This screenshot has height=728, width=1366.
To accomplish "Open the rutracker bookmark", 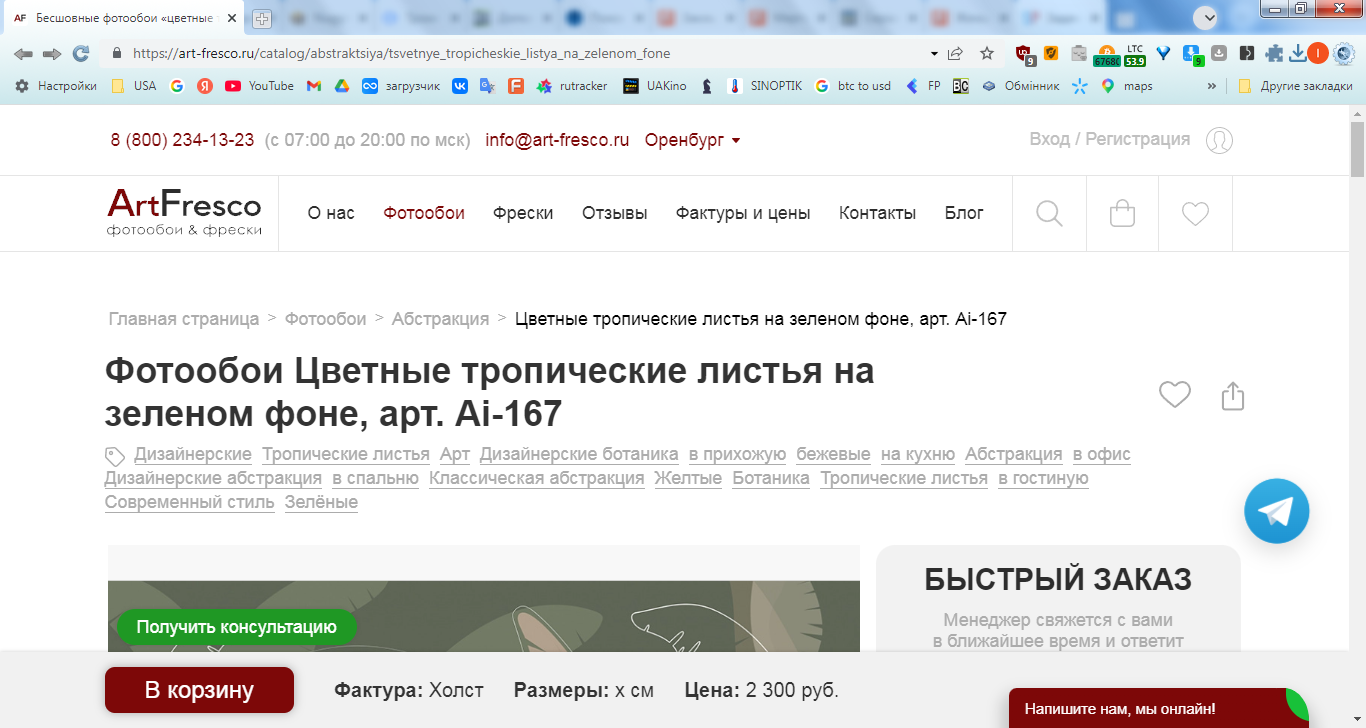I will pyautogui.click(x=571, y=86).
